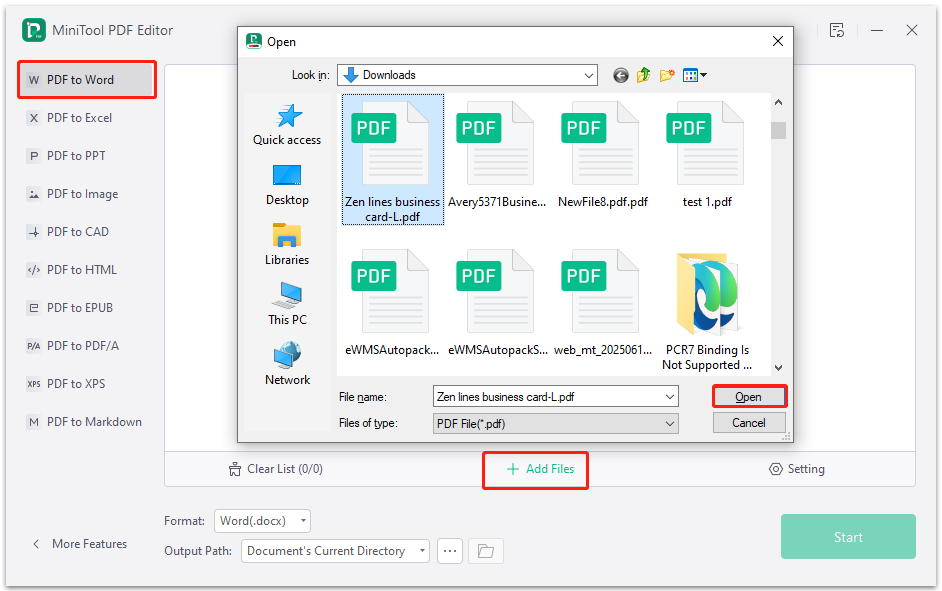Screen dimensions: 942x591
Task: Click Open to load the file
Action: click(749, 396)
